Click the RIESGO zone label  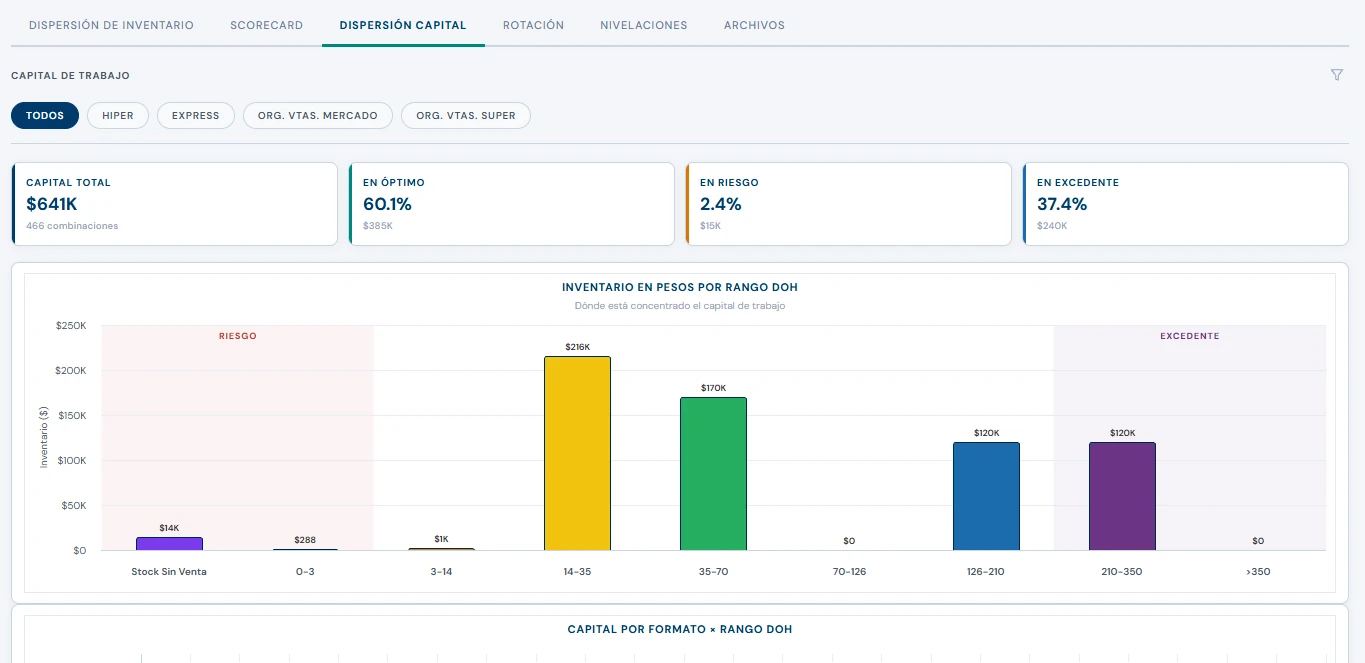[238, 336]
